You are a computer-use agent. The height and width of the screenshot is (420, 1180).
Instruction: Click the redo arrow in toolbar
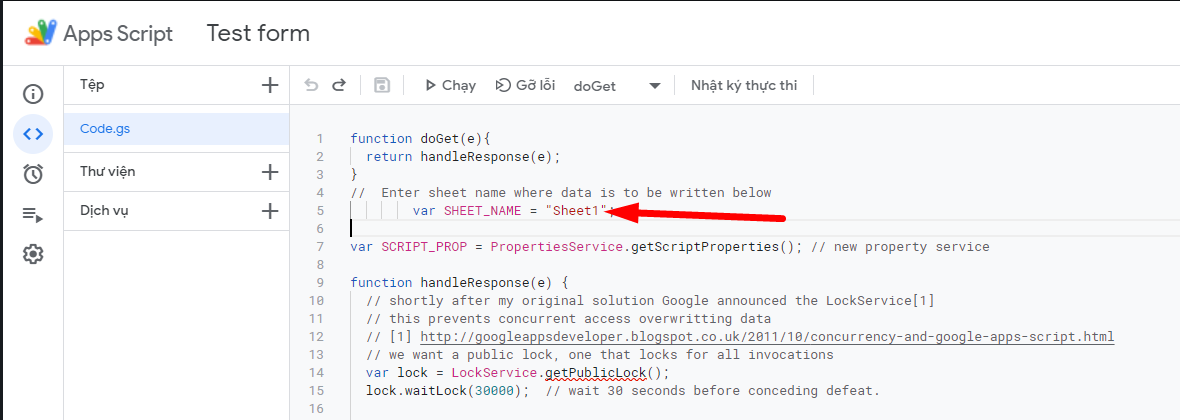339,85
